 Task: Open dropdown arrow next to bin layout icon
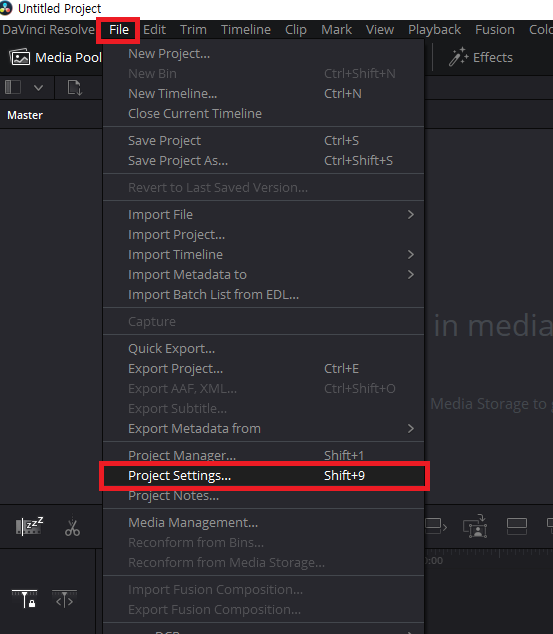[38, 87]
